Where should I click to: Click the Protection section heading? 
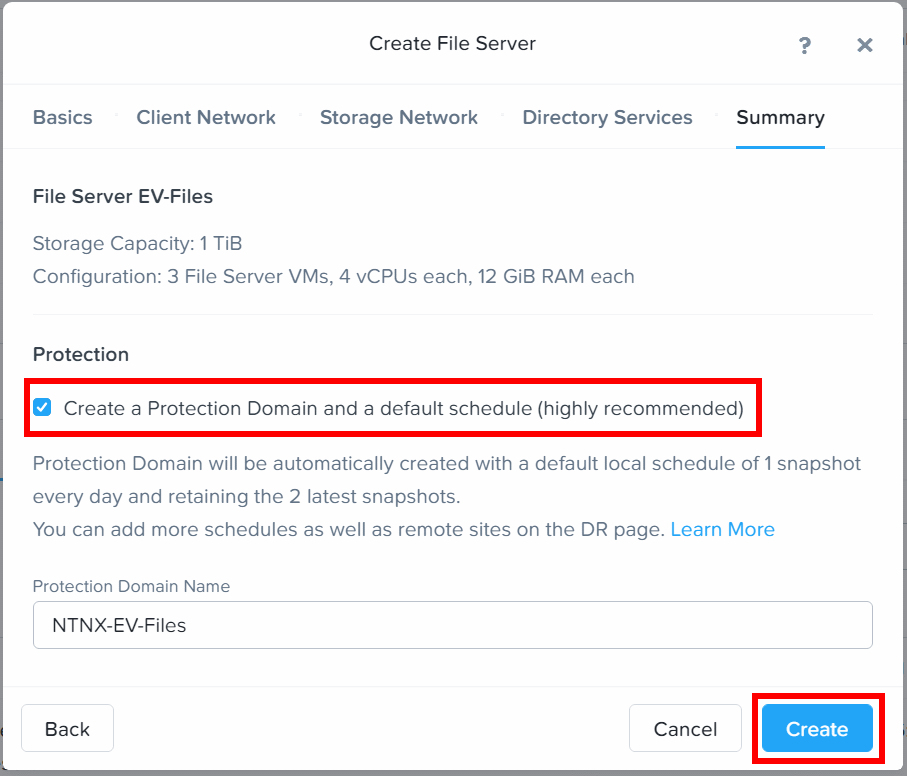point(81,354)
